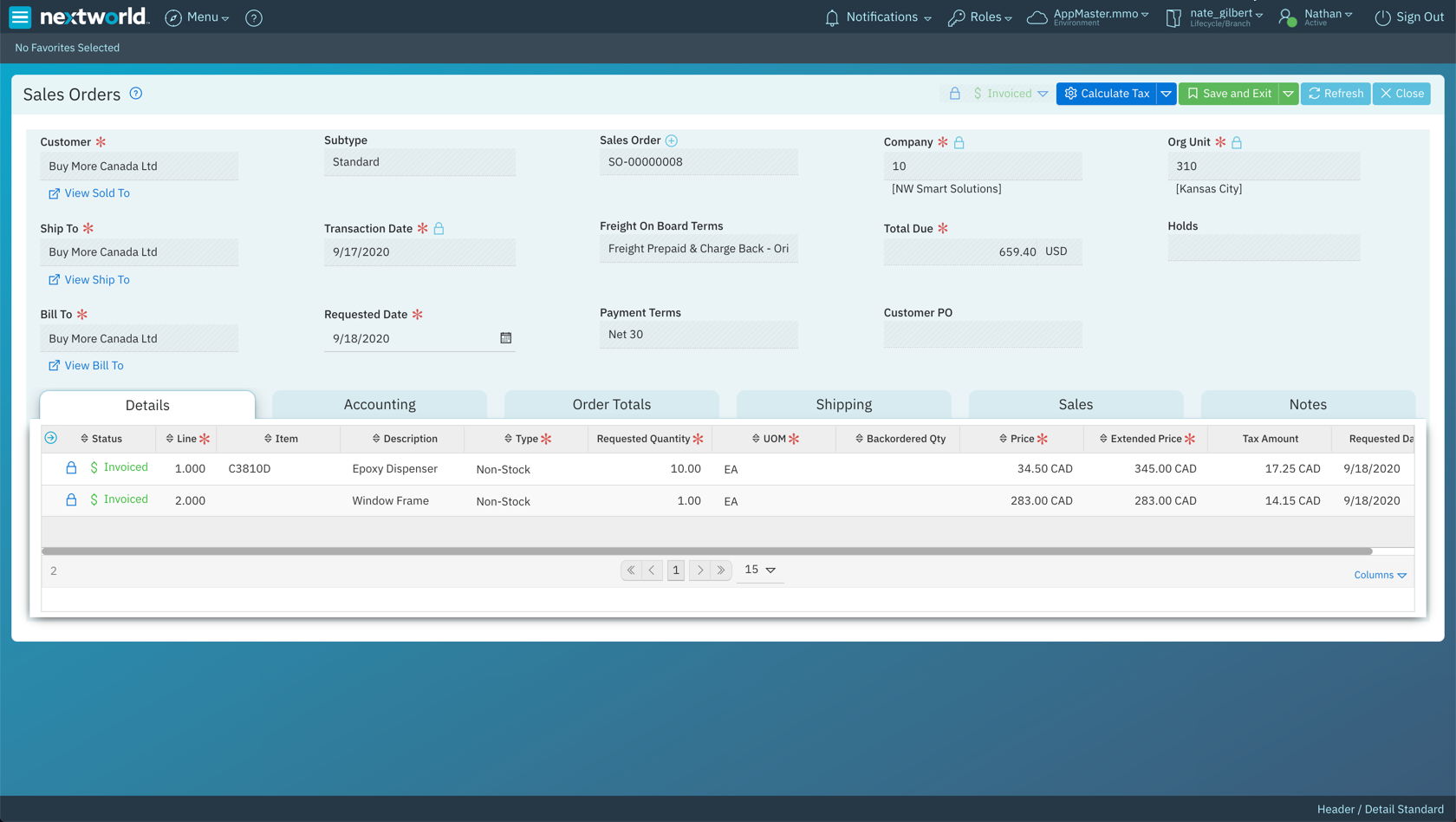Open the Calculate Tax dropdown arrow
This screenshot has width=1456, height=822.
[x=1167, y=94]
